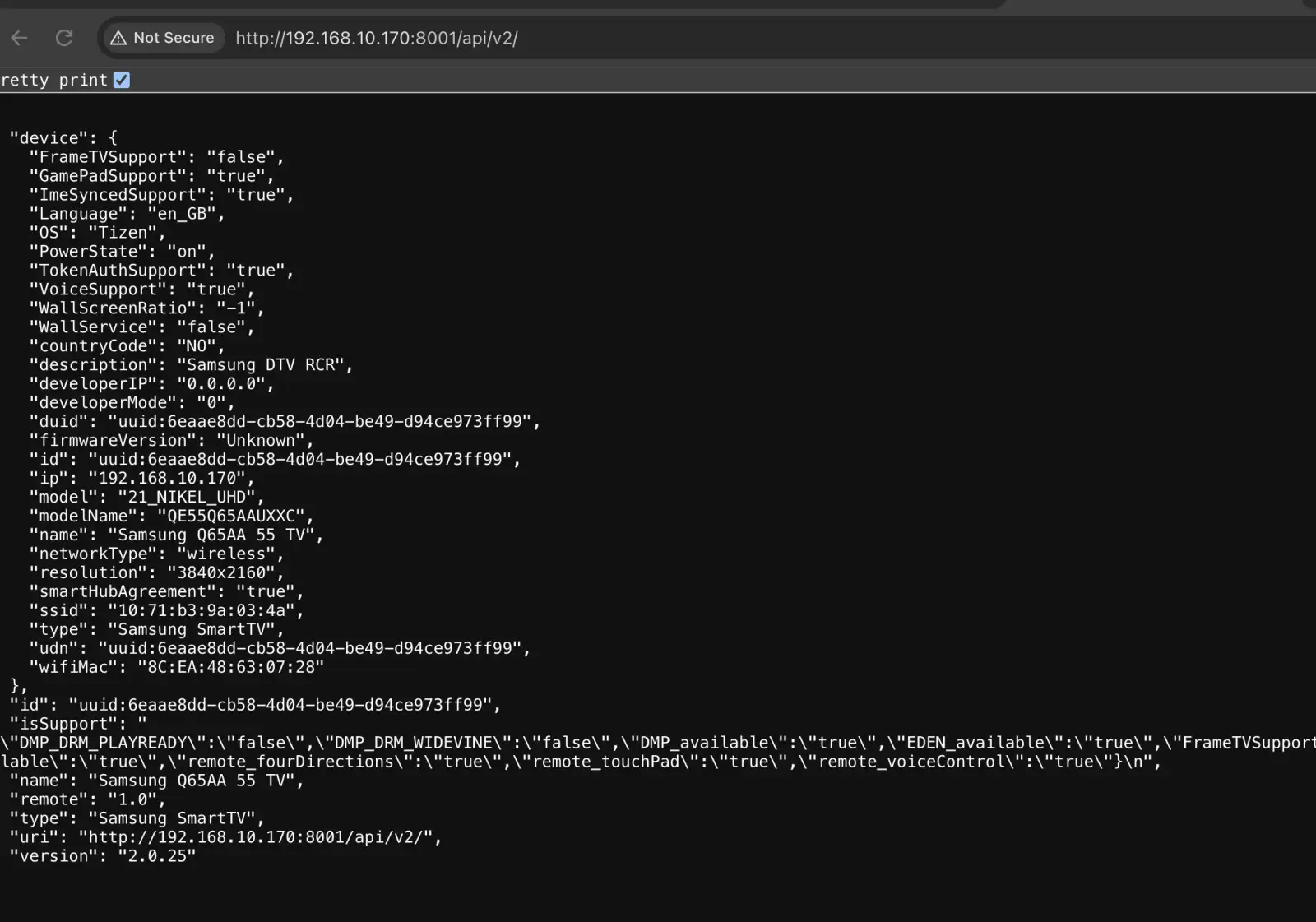Click the browser back arrow
Image resolution: width=1316 pixels, height=922 pixels.
[x=20, y=38]
